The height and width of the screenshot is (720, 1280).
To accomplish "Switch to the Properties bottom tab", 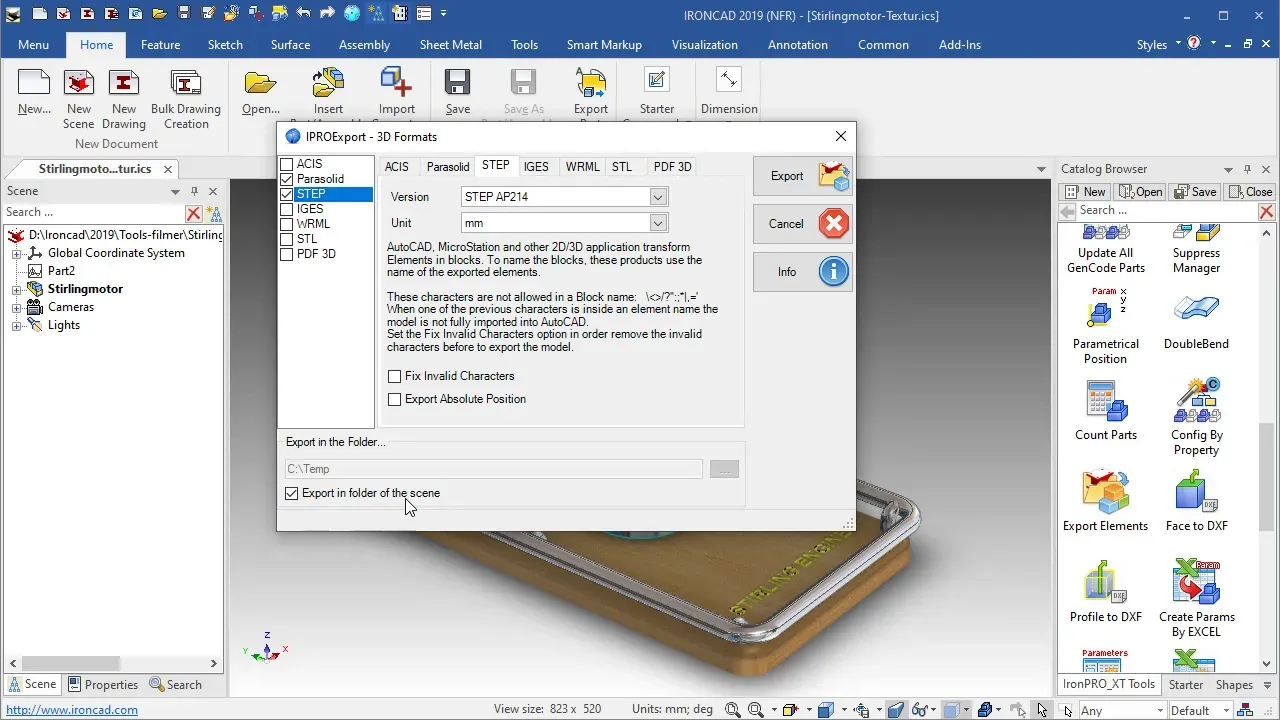I will tap(103, 685).
